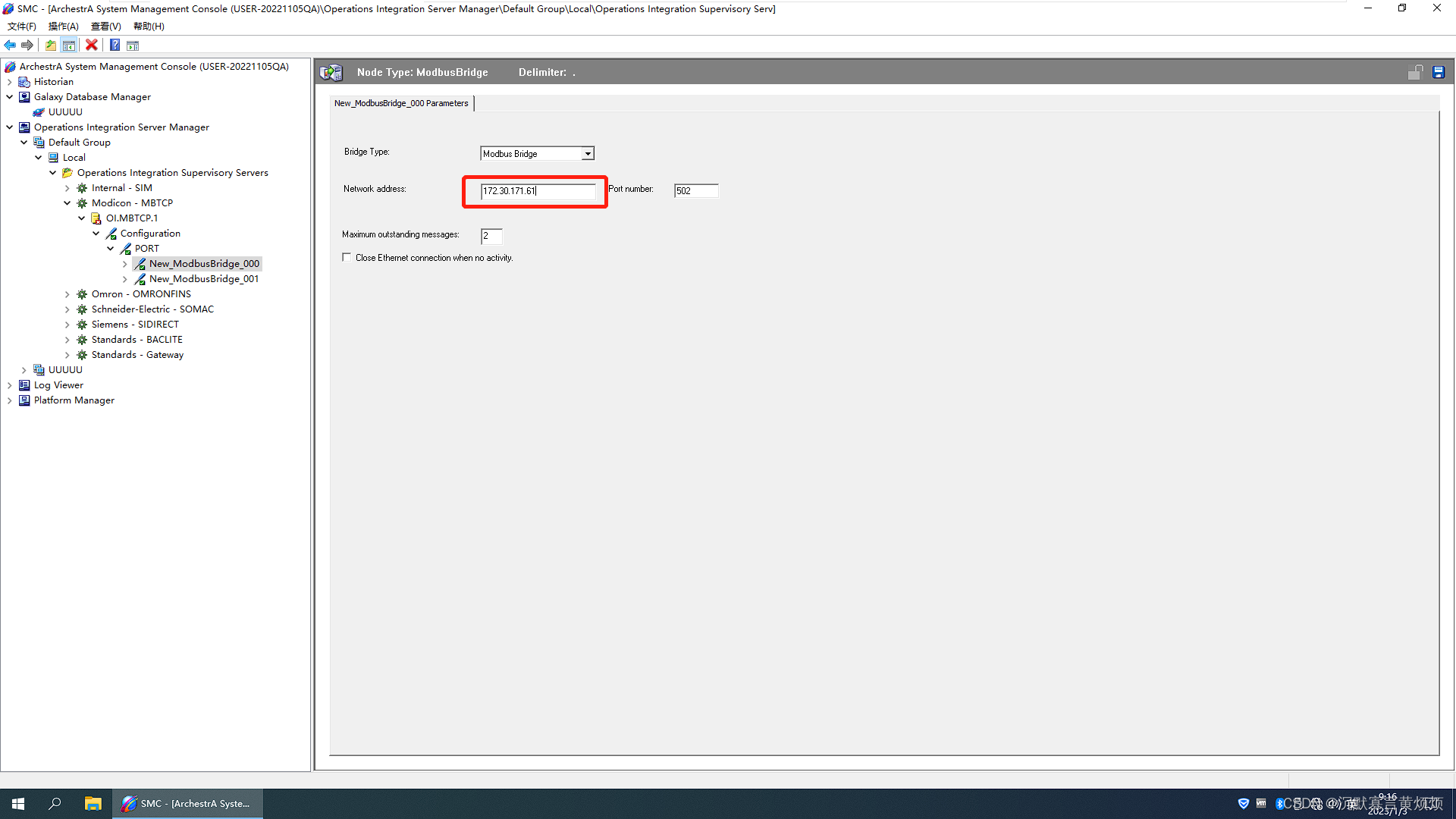Collapse the Modicon - MBTCP node

(67, 203)
